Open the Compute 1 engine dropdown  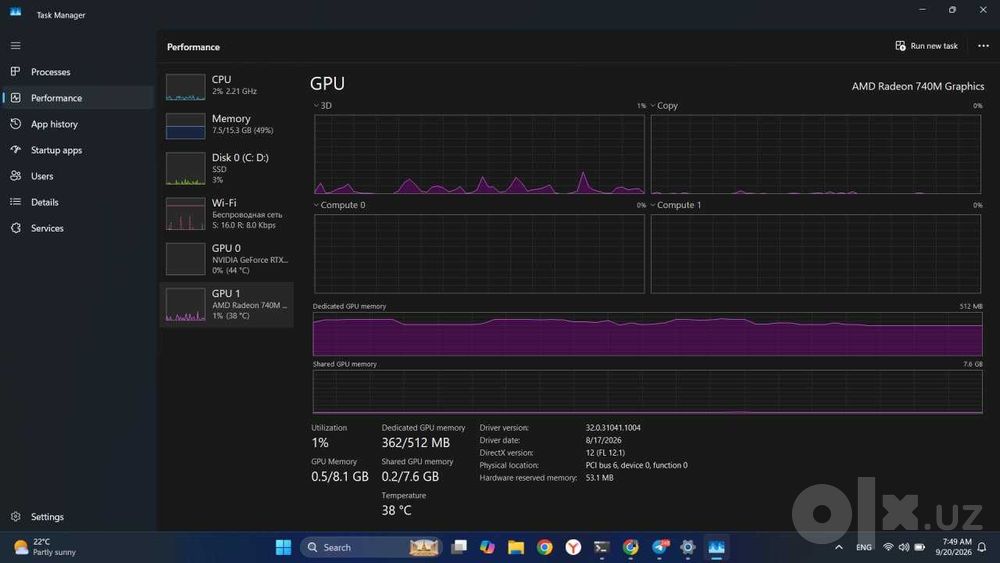tap(675, 205)
